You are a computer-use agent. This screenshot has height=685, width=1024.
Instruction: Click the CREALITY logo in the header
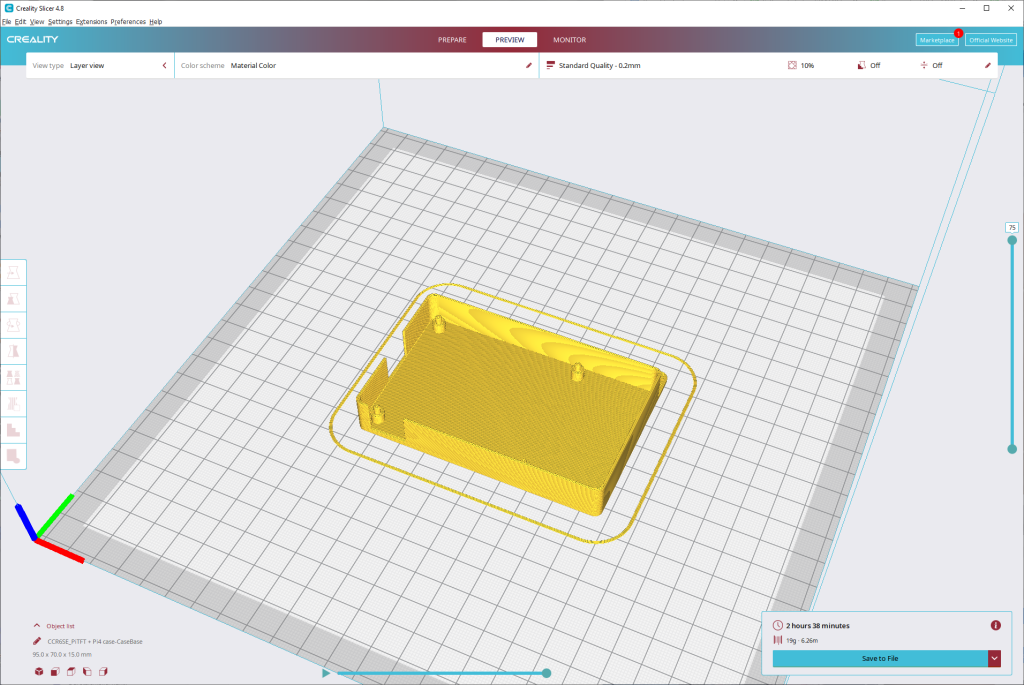pyautogui.click(x=33, y=39)
